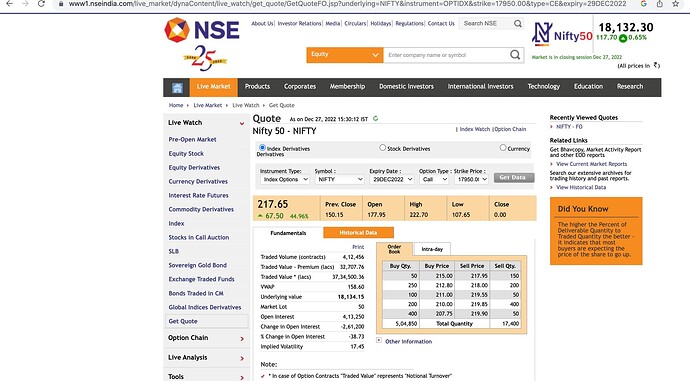The width and height of the screenshot is (690, 381).
Task: Click the Equity Derivatives sidebar link
Action: click(194, 168)
